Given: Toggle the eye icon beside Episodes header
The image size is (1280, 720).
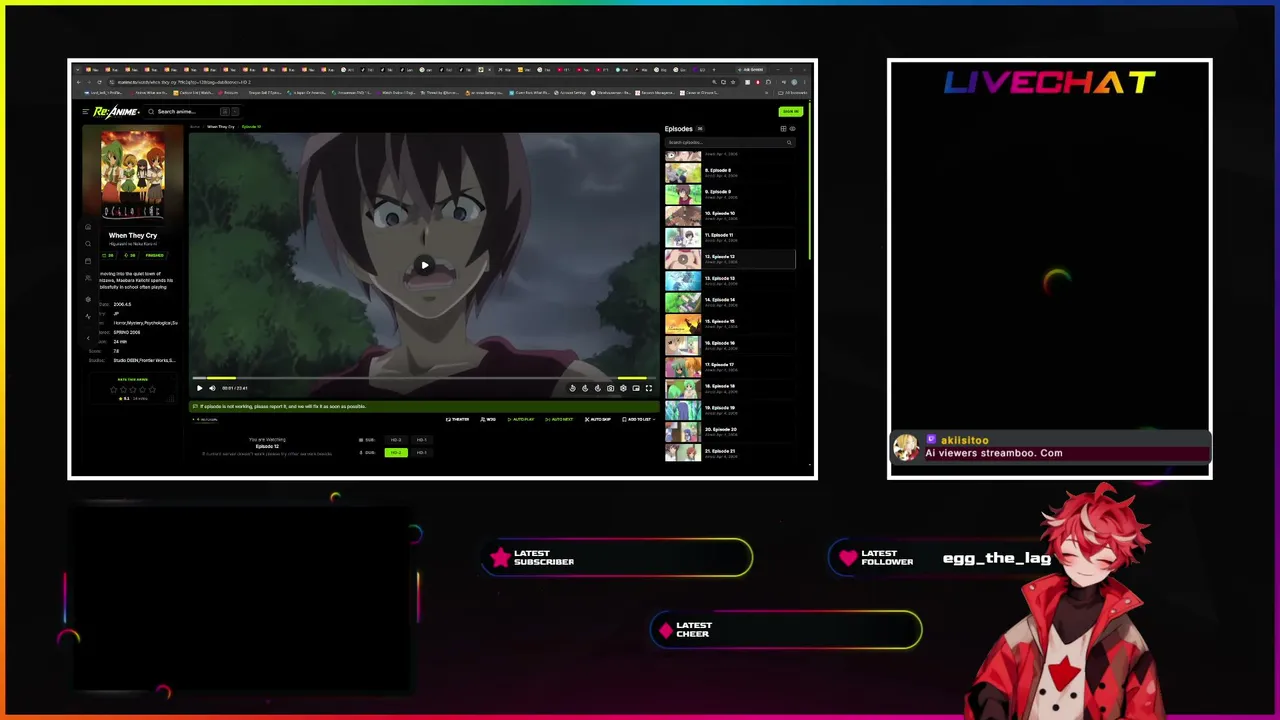Looking at the screenshot, I should coord(792,129).
